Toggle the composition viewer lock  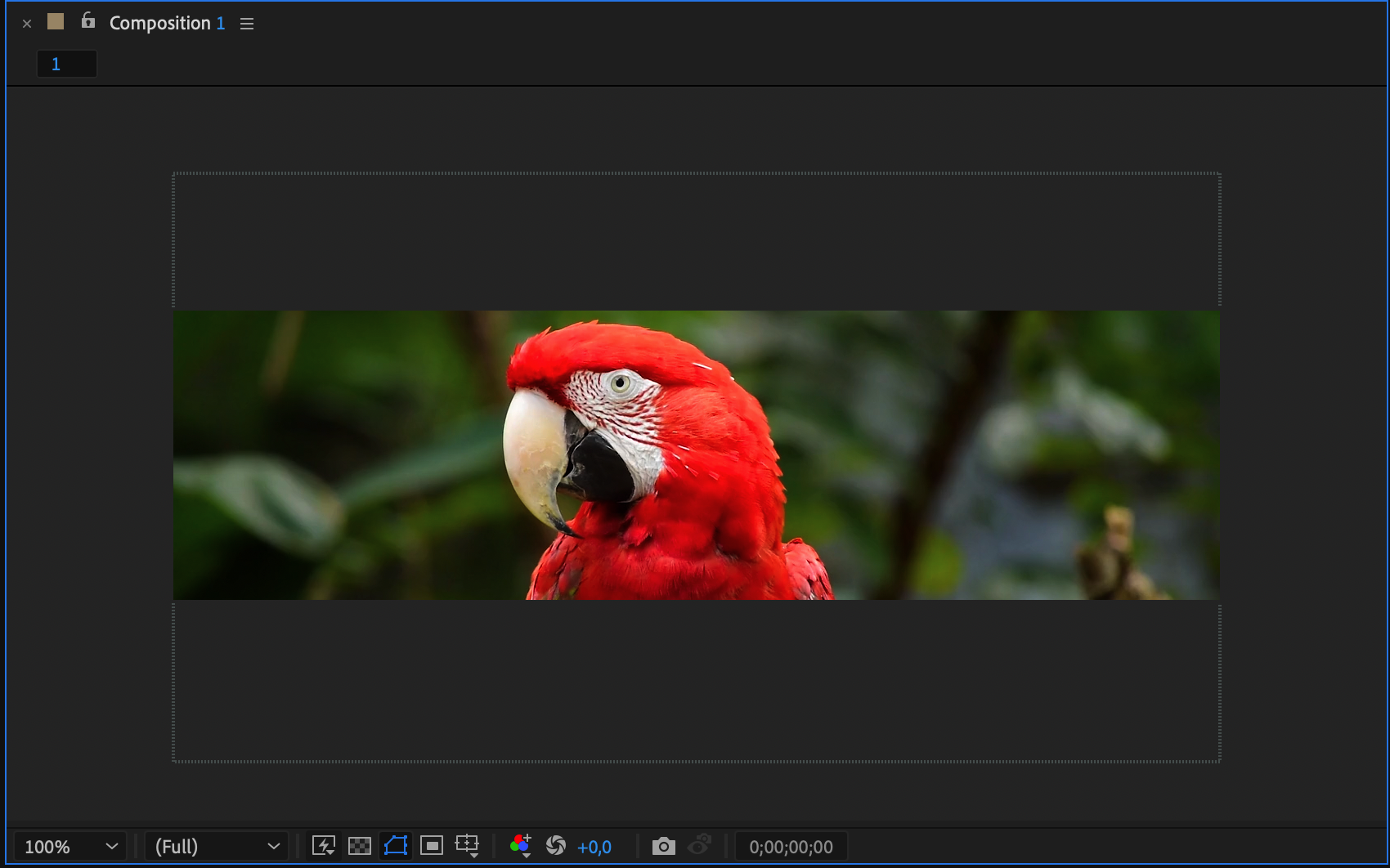tap(88, 21)
